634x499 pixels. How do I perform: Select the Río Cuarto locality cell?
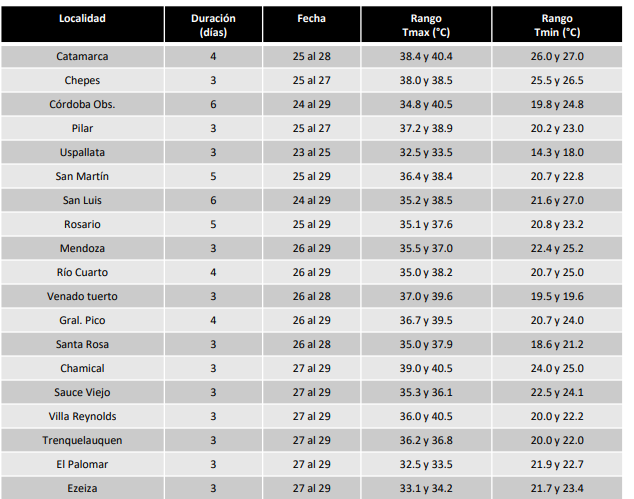tap(82, 273)
